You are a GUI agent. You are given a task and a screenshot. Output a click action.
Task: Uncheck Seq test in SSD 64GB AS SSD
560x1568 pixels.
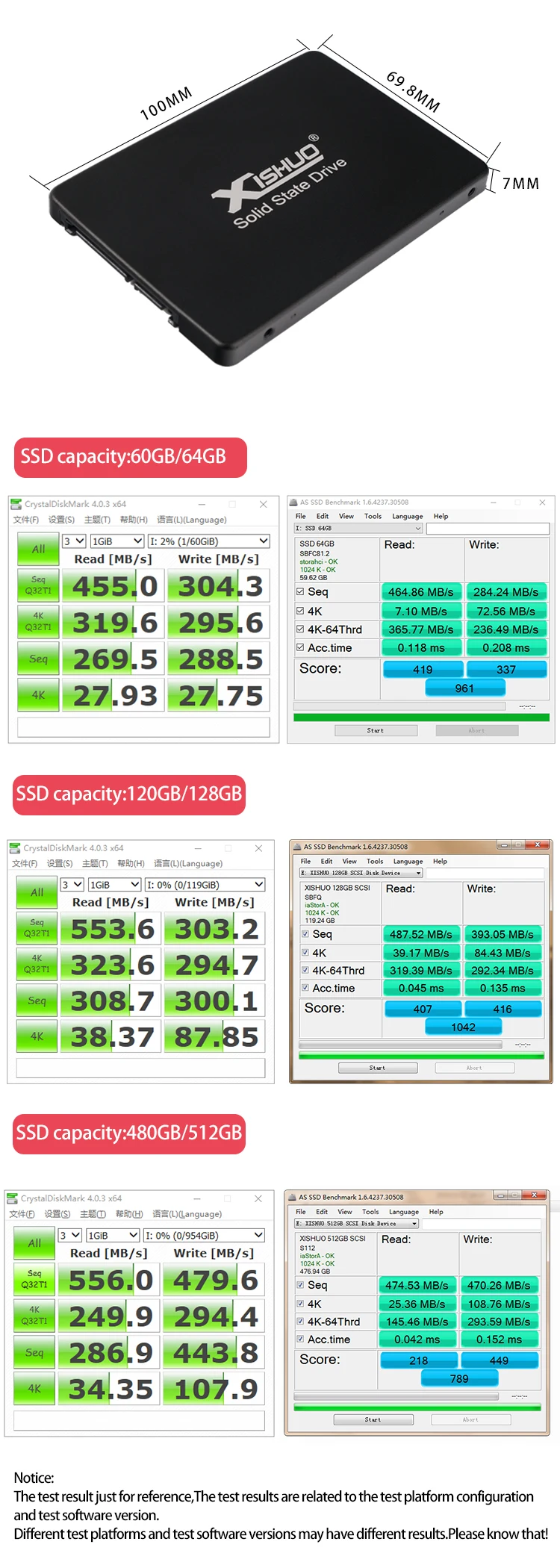pos(300,591)
